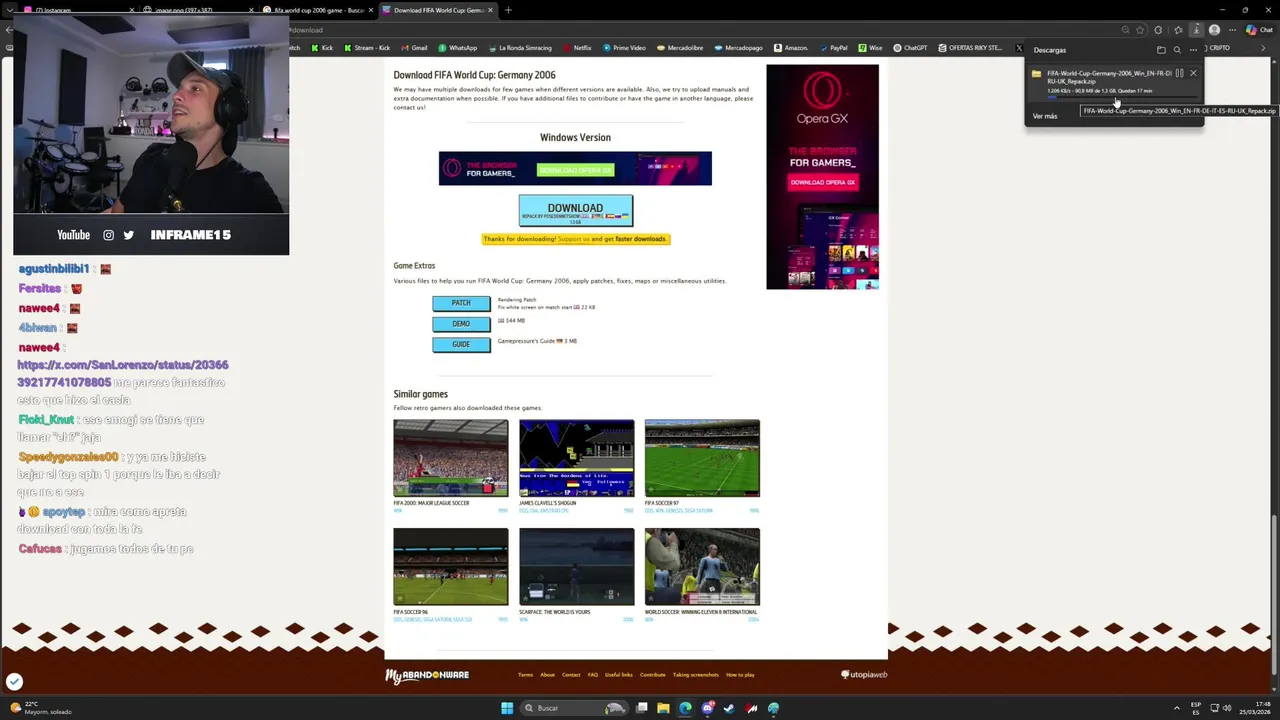Viewport: 1280px width, 720px height.
Task: Open the browser profile avatar
Action: [1214, 30]
